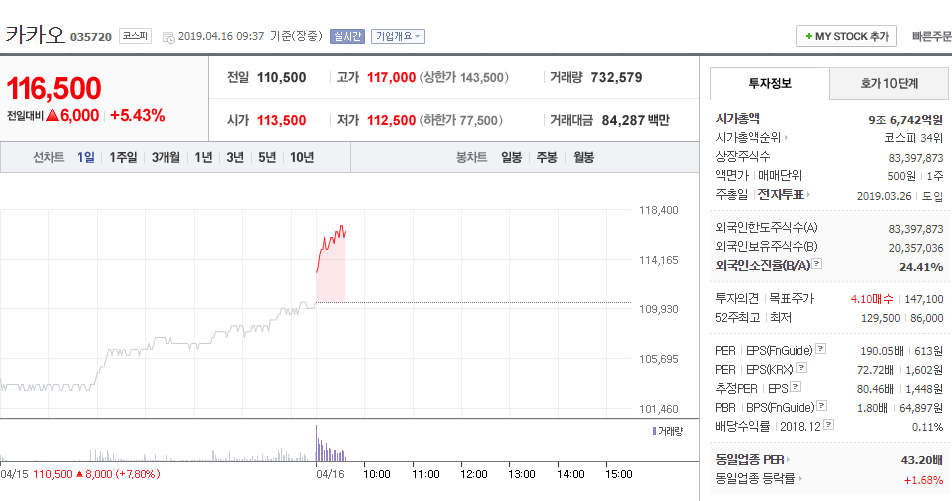952x501 pixels.
Task: Click the 저가 value 112,500
Action: tap(392, 121)
